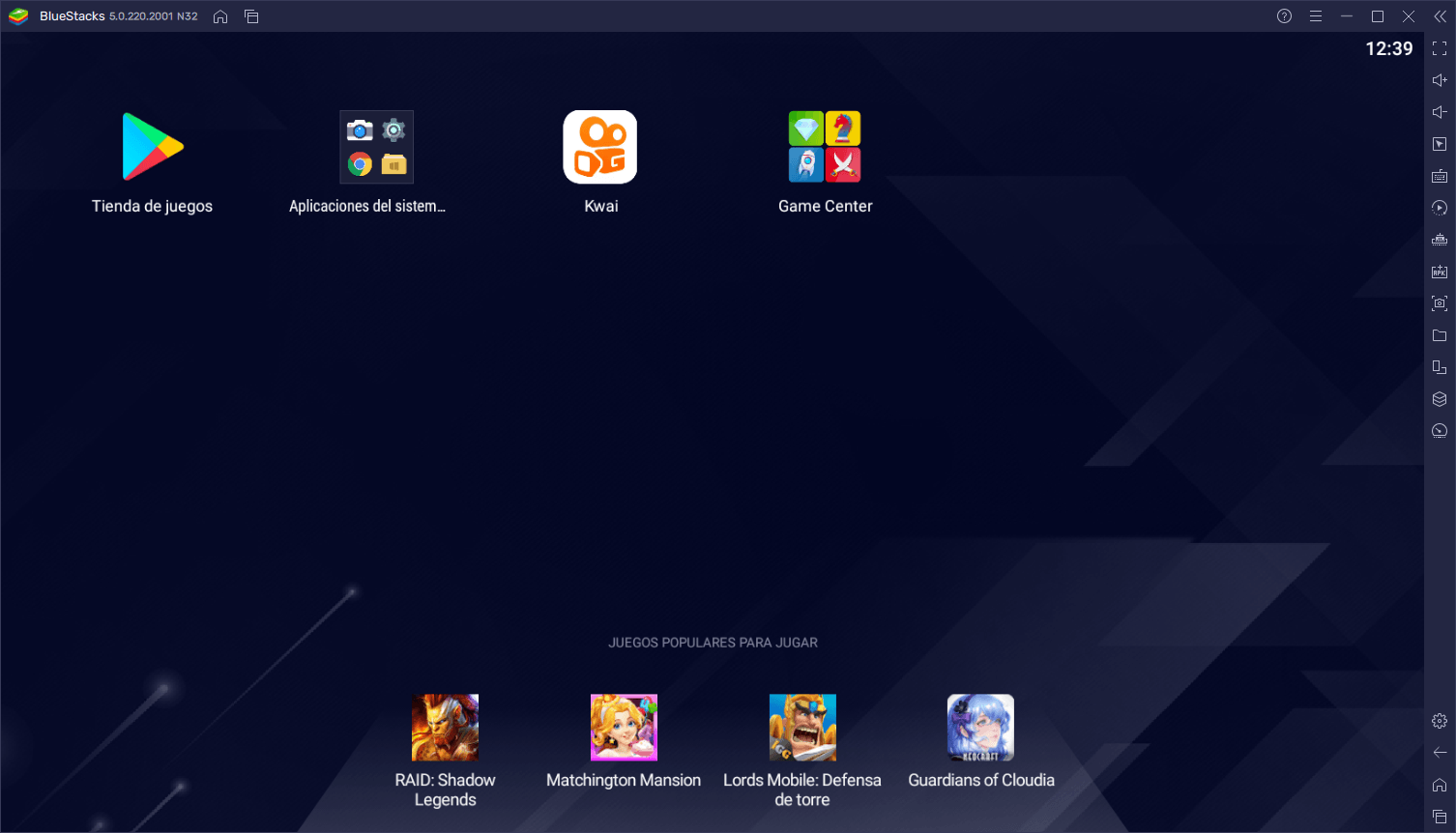Click the BlueStacks logo in the title bar
The image size is (1456, 833).
click(18, 16)
